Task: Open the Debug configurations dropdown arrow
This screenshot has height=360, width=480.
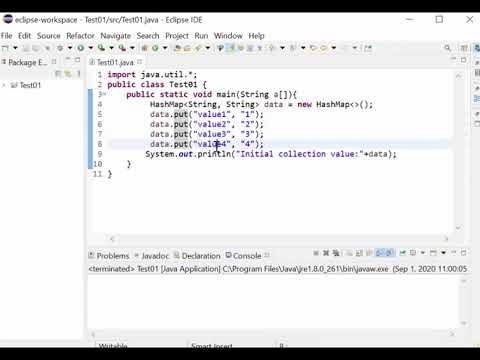Action: pos(70,48)
